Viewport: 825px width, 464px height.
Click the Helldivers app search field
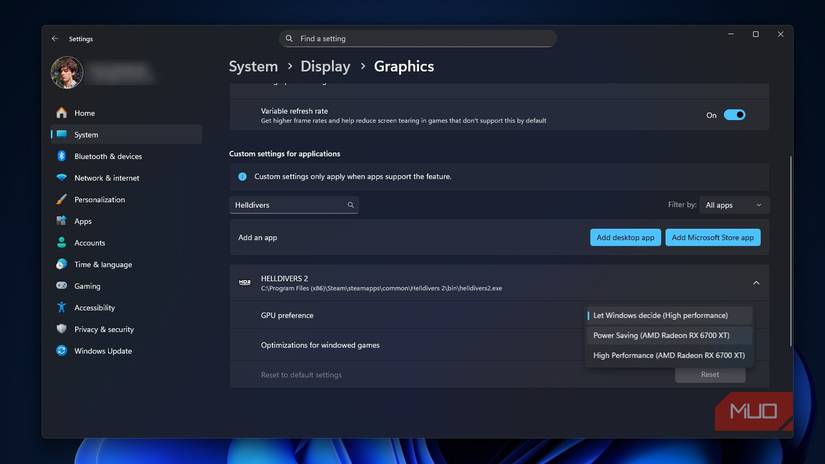coord(294,205)
